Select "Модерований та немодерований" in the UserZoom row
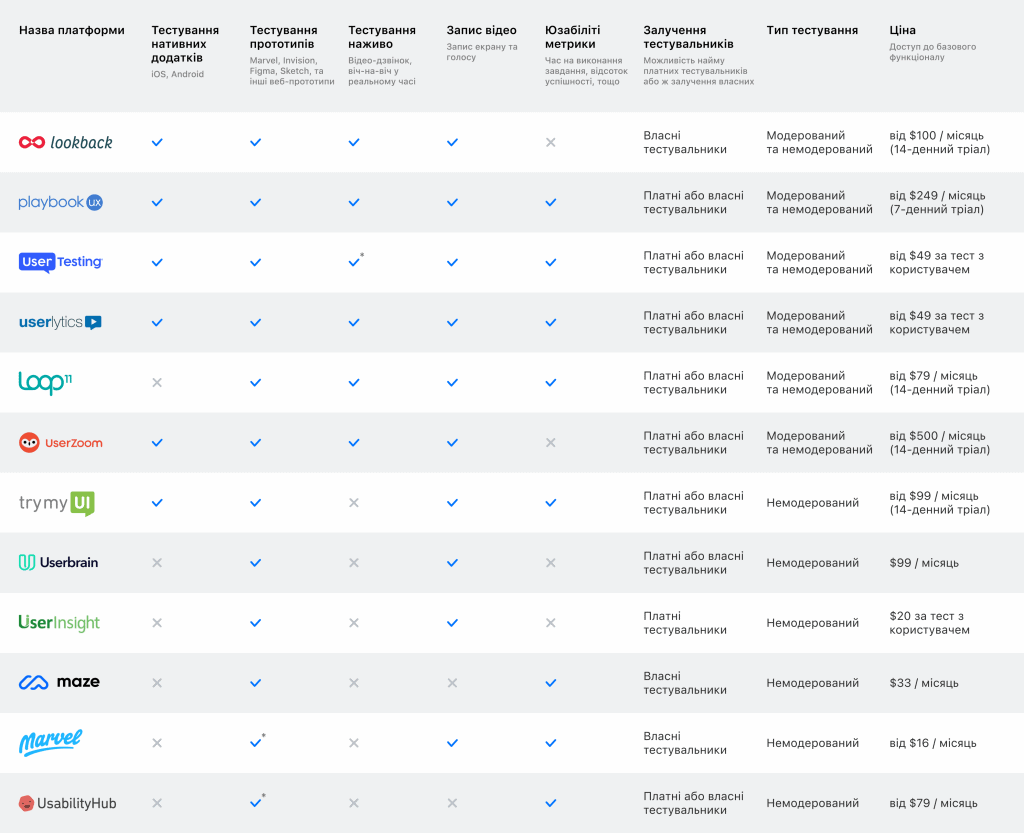Image resolution: width=1024 pixels, height=833 pixels. (x=820, y=443)
